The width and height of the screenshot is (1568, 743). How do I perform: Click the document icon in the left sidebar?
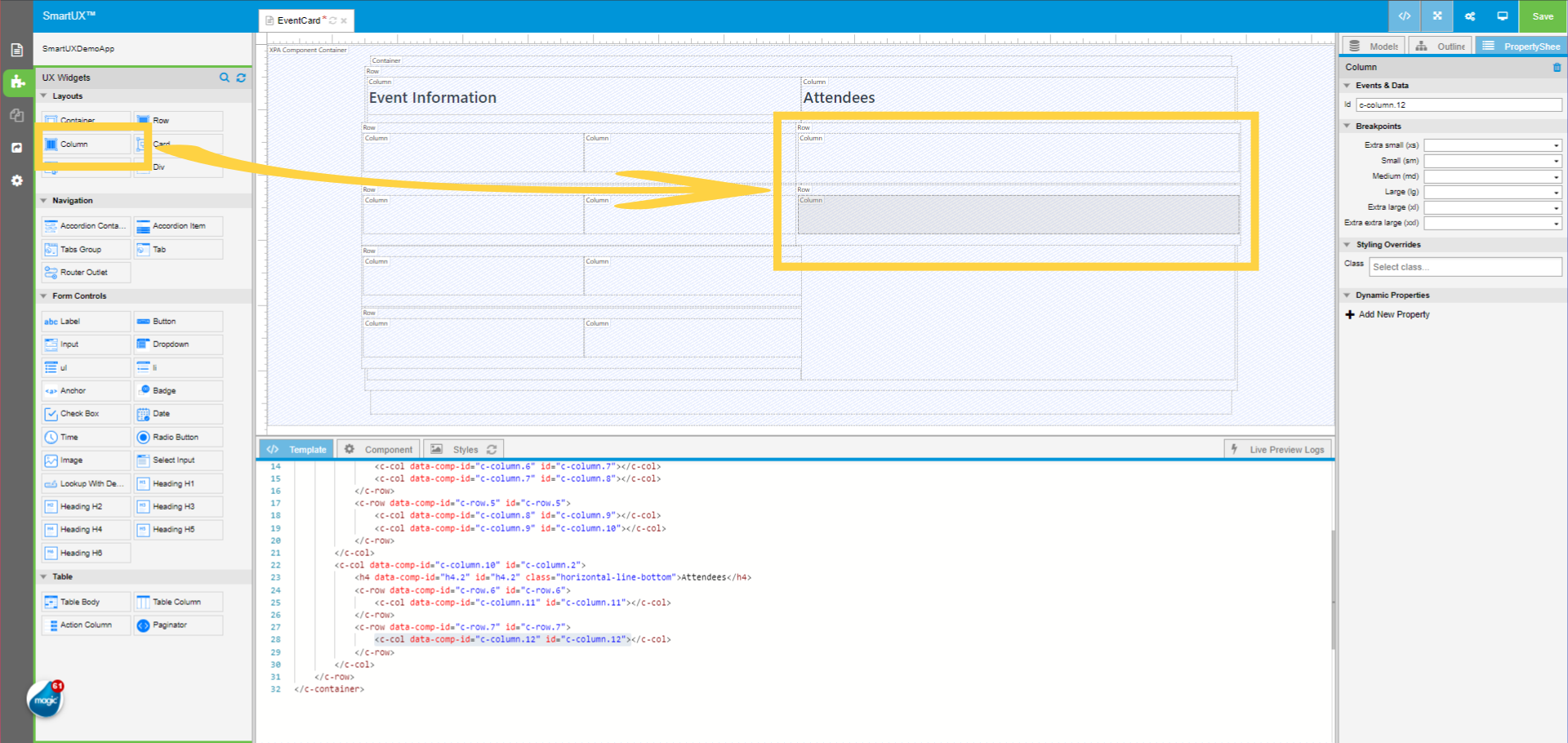pyautogui.click(x=17, y=49)
